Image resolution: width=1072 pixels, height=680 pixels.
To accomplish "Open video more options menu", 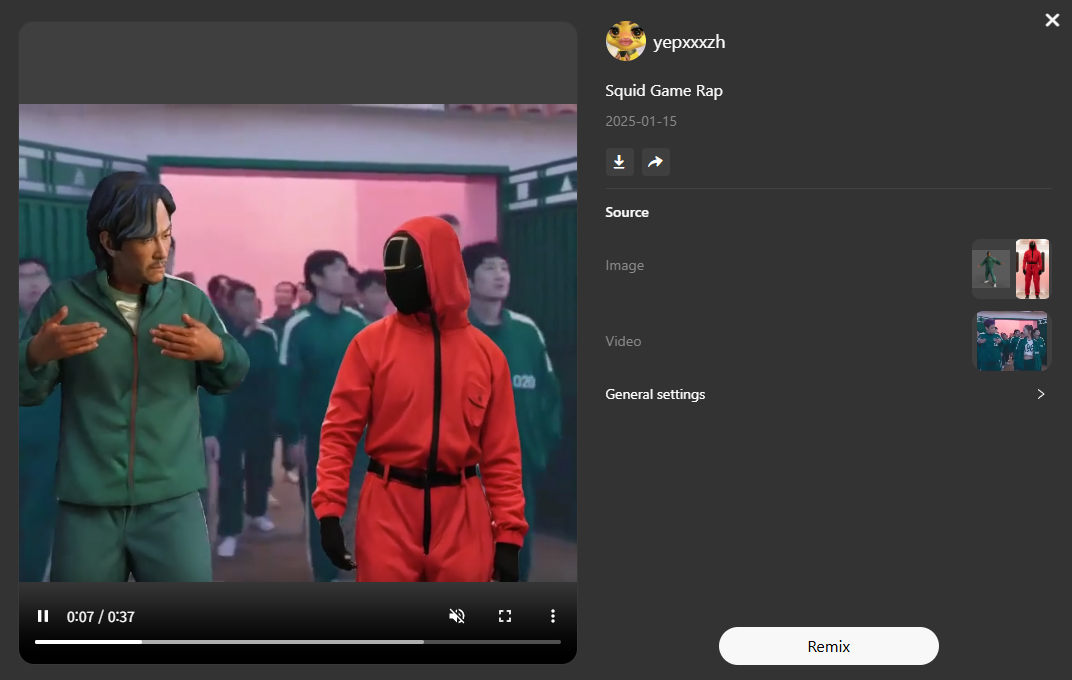I will 552,616.
